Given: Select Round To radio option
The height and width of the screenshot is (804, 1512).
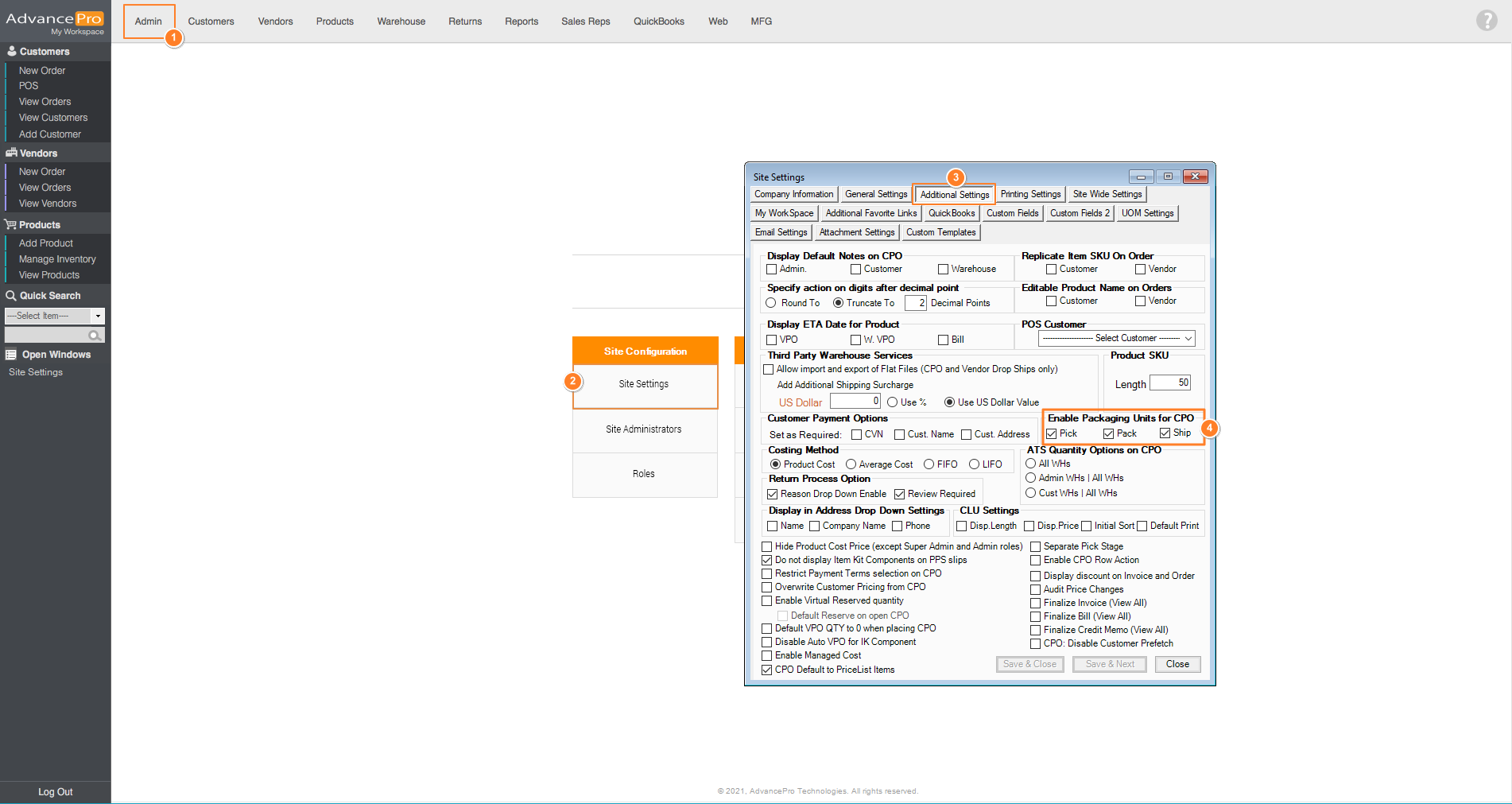Looking at the screenshot, I should coord(771,303).
